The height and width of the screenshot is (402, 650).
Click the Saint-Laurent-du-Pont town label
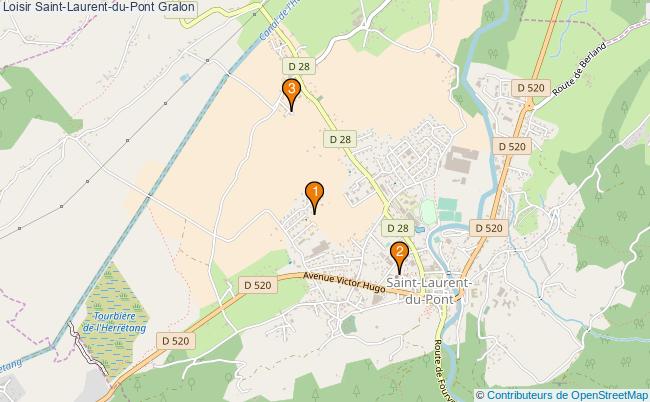tap(429, 291)
